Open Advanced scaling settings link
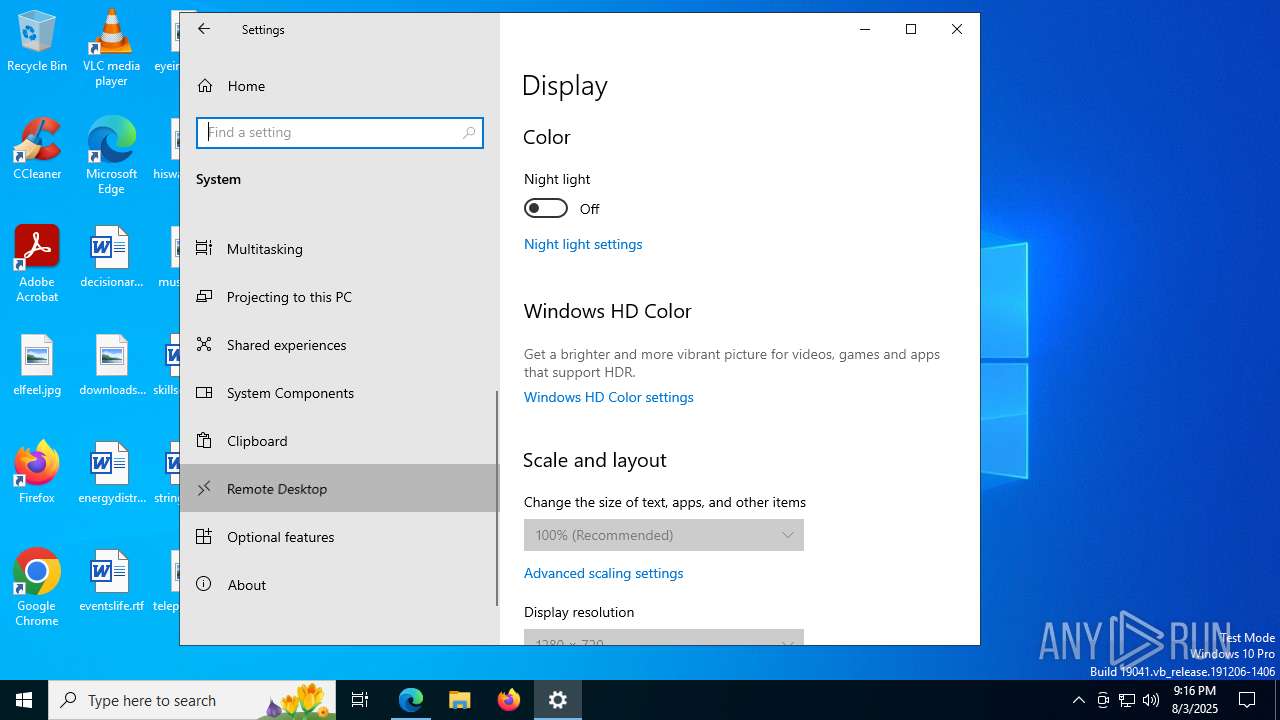Screen dimensions: 1280x720 coord(603,573)
